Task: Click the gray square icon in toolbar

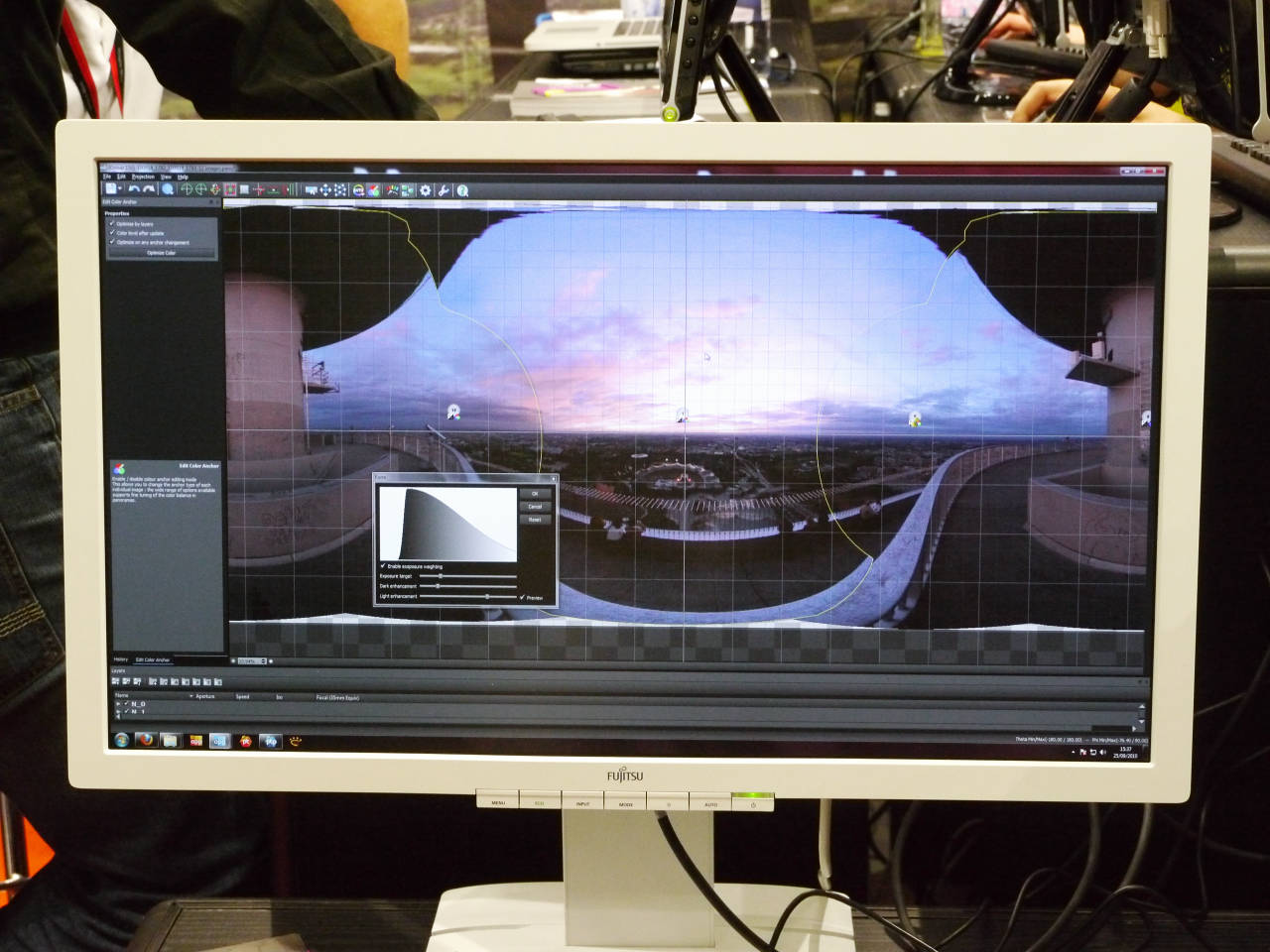Action: coord(244,189)
